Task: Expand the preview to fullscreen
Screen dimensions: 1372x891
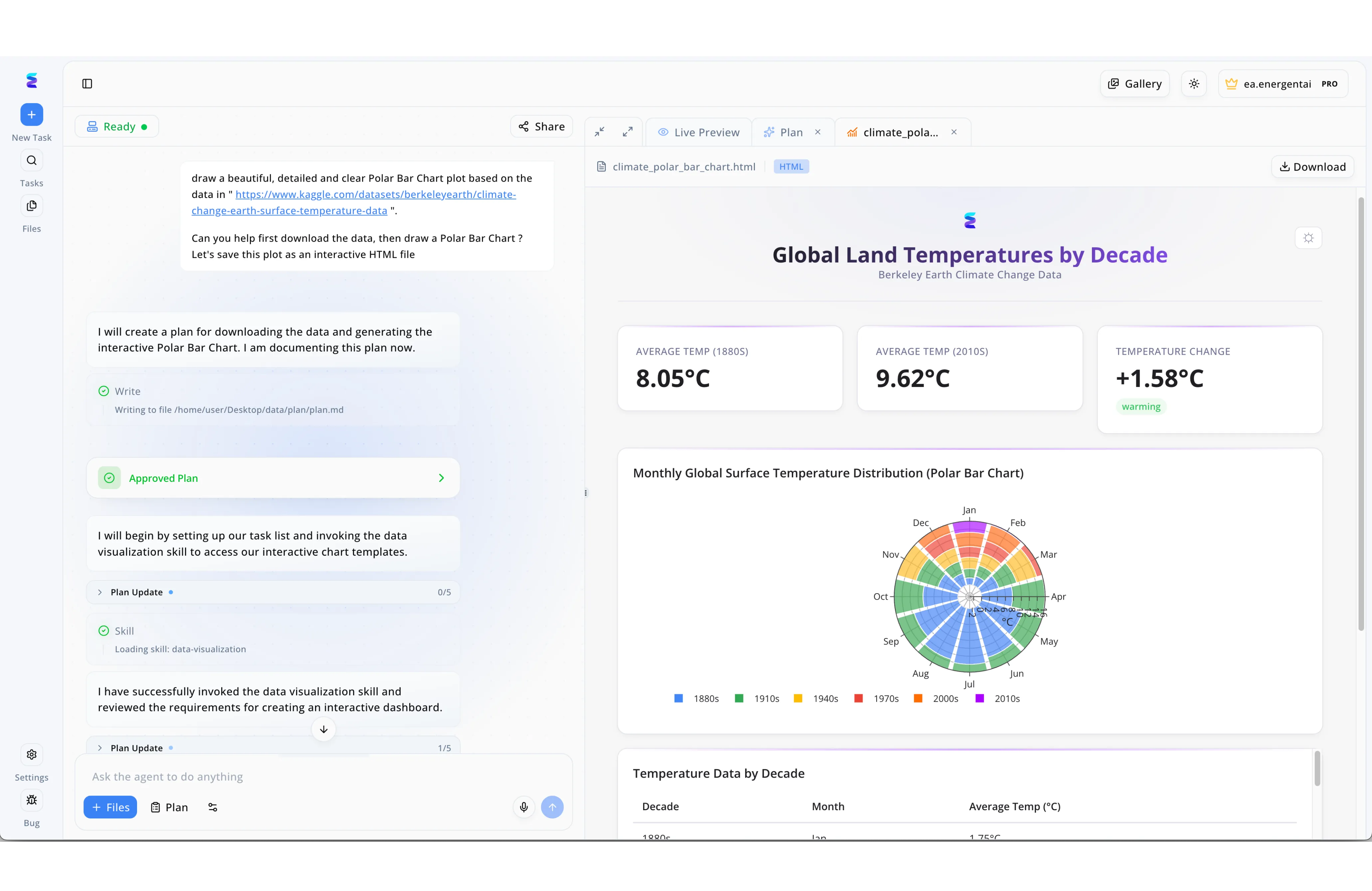Action: [x=628, y=131]
